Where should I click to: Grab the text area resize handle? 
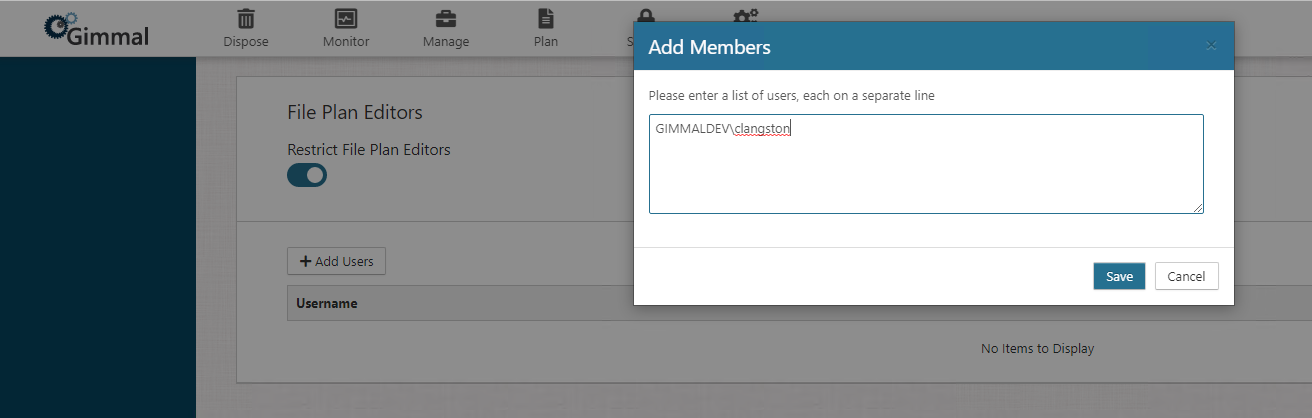1198,208
